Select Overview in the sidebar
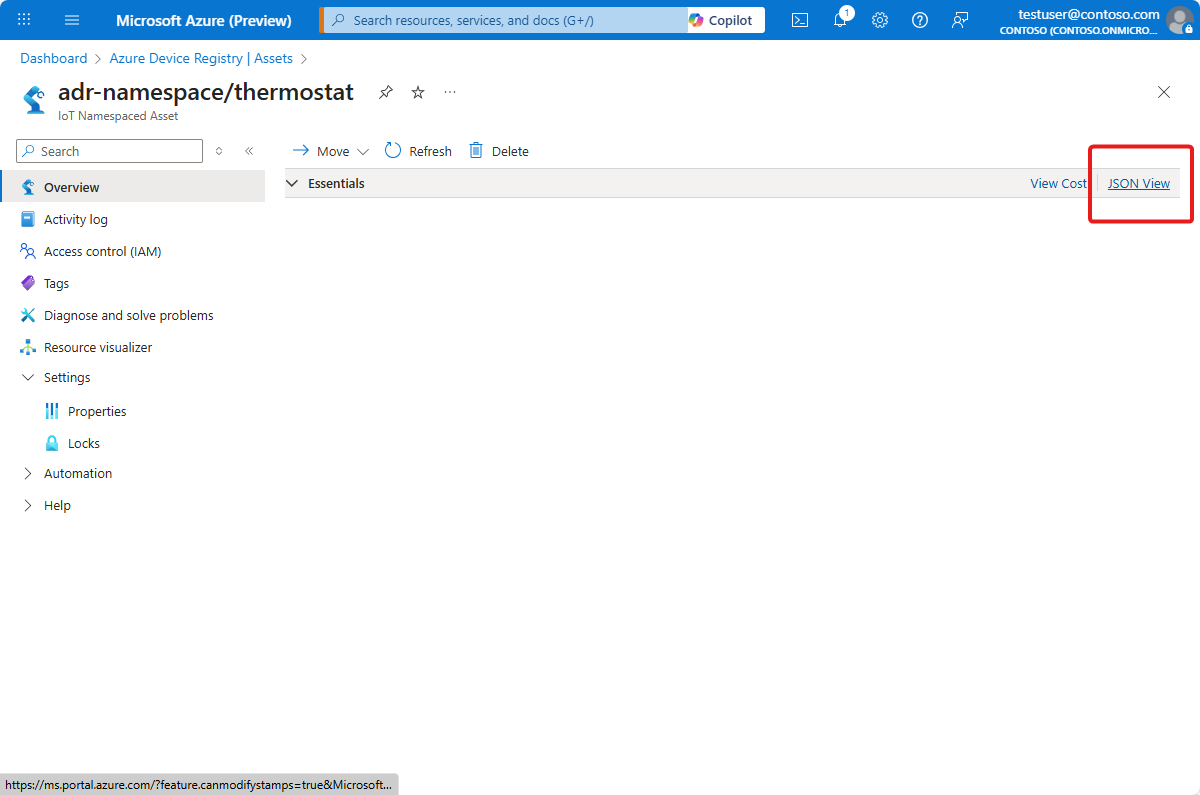Viewport: 1200px width, 795px height. (132, 187)
